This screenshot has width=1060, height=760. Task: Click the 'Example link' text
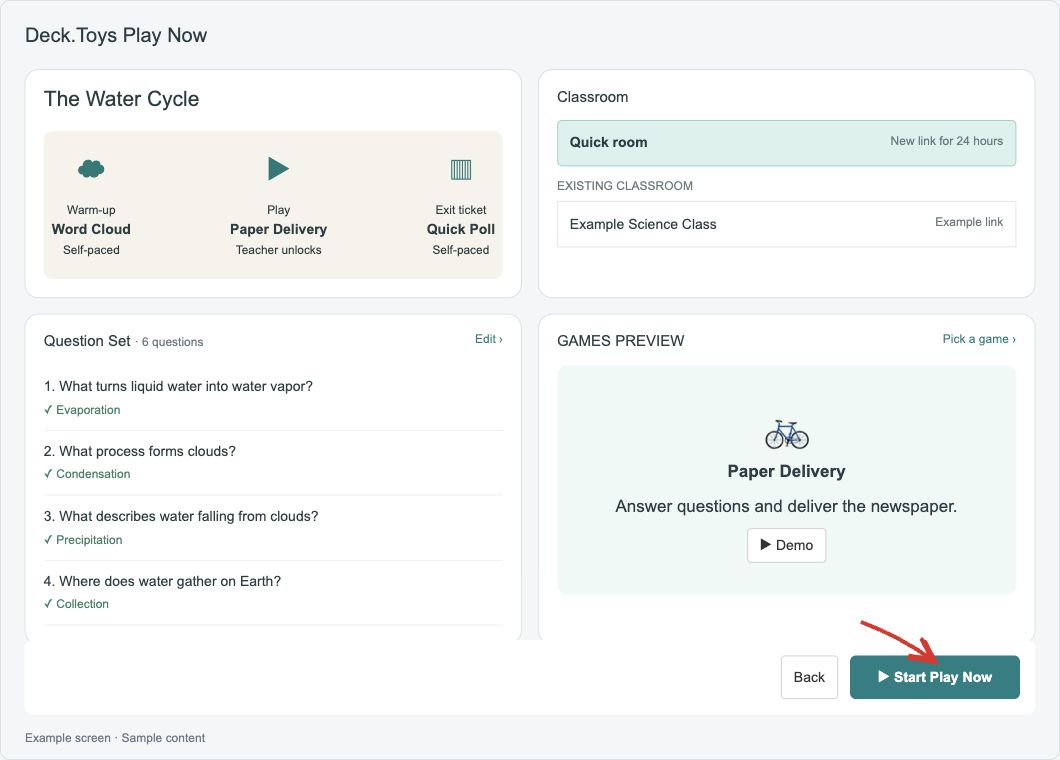coord(969,222)
